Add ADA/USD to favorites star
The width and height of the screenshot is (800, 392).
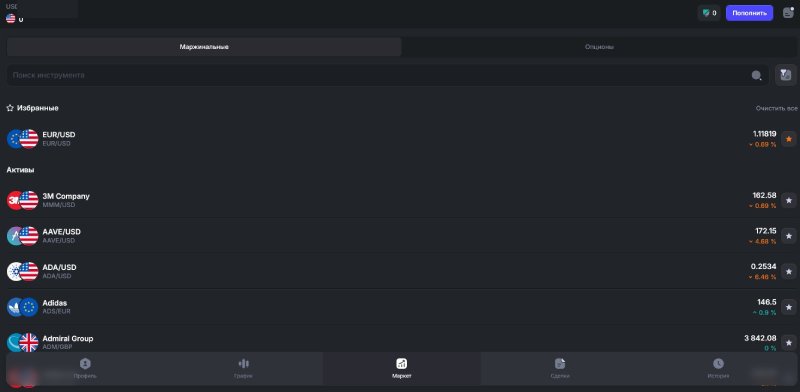click(789, 272)
